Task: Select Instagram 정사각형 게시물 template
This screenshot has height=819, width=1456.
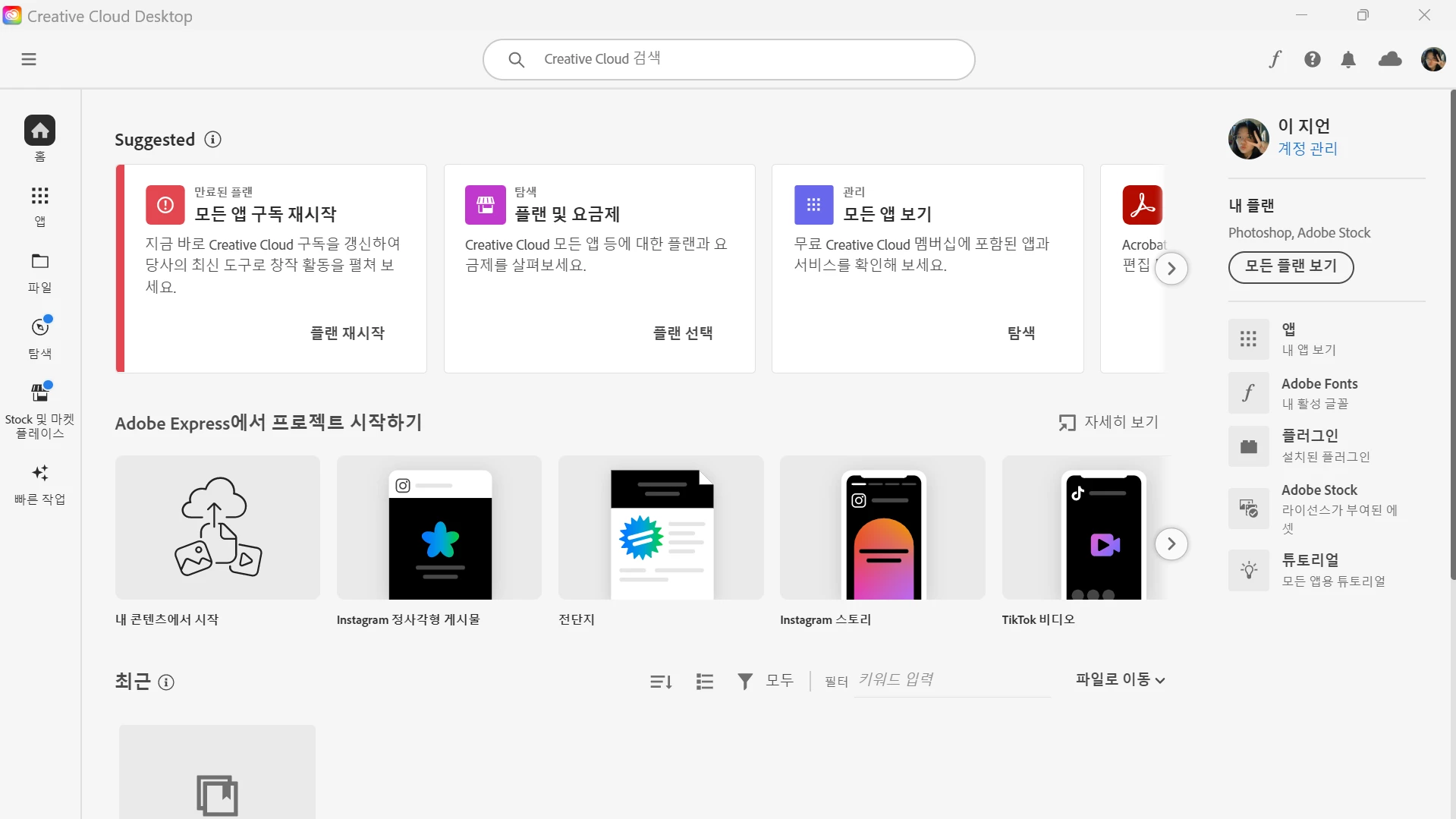Action: 439,527
